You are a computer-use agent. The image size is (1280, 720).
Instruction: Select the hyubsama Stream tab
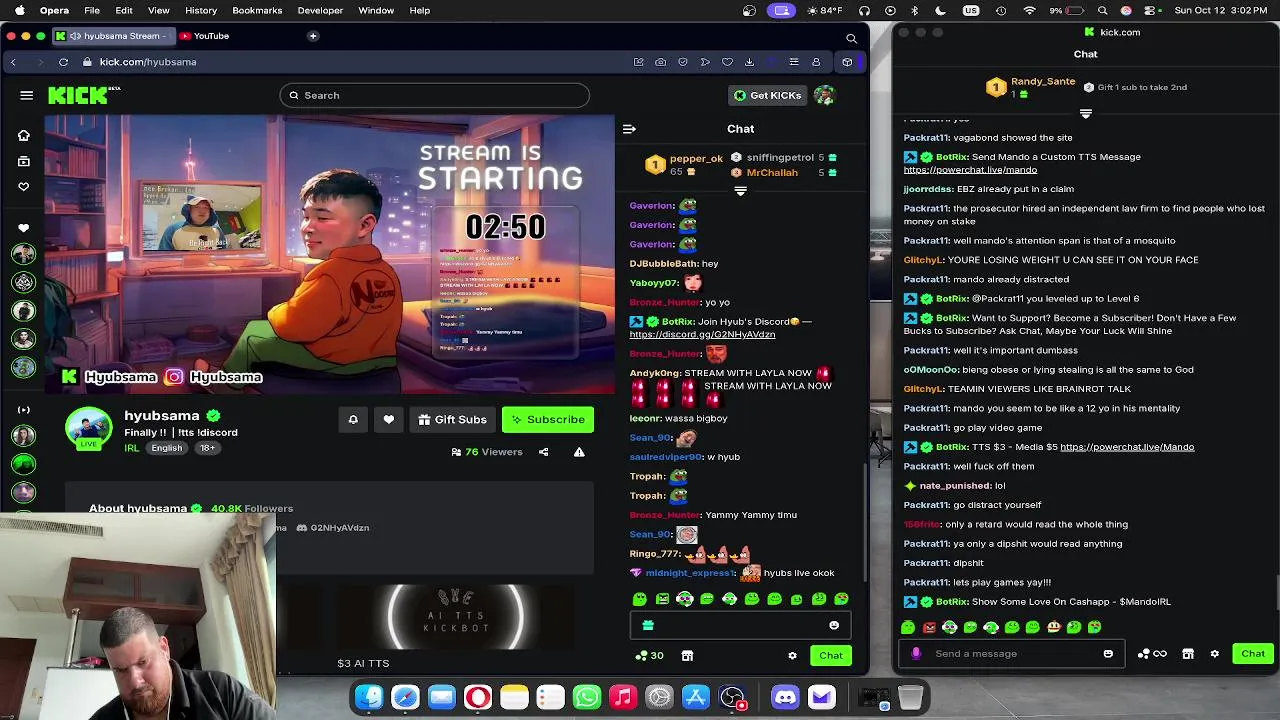click(112, 36)
